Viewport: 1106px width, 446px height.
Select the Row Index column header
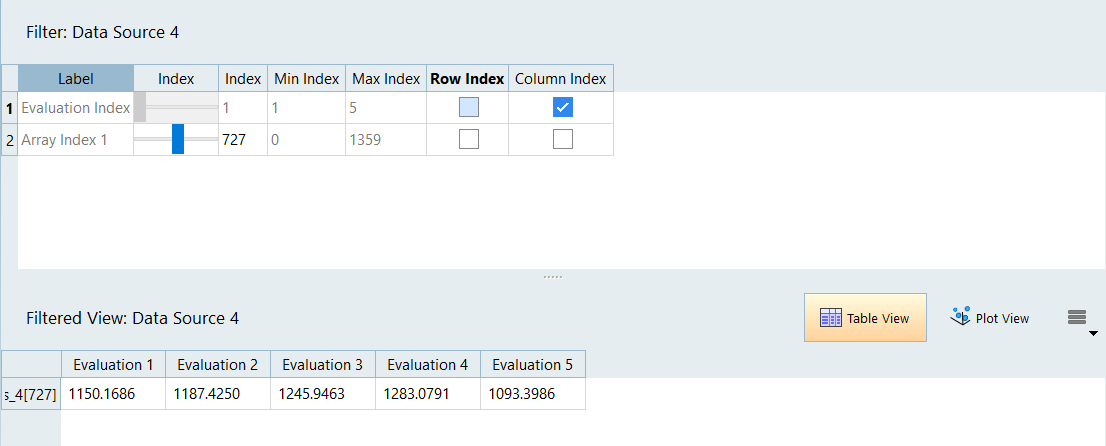(467, 78)
